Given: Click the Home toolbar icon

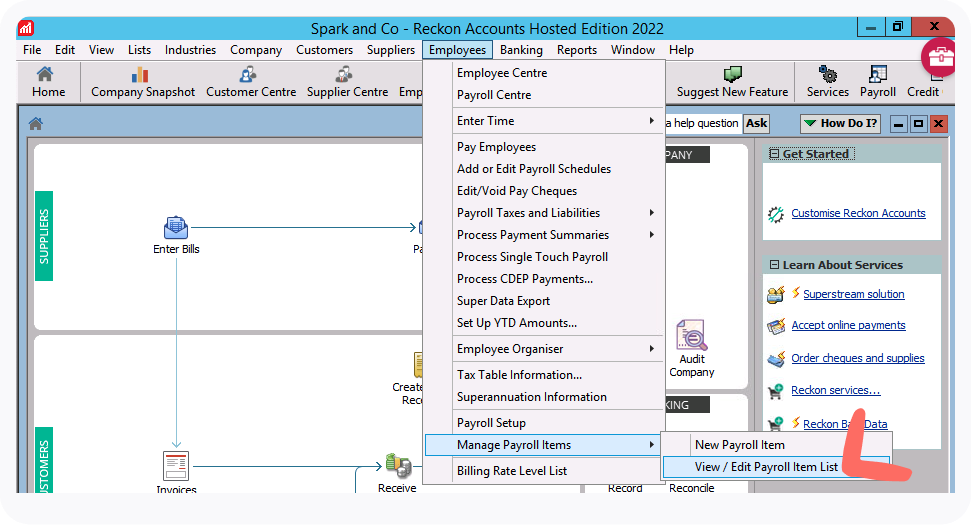Looking at the screenshot, I should click(48, 82).
